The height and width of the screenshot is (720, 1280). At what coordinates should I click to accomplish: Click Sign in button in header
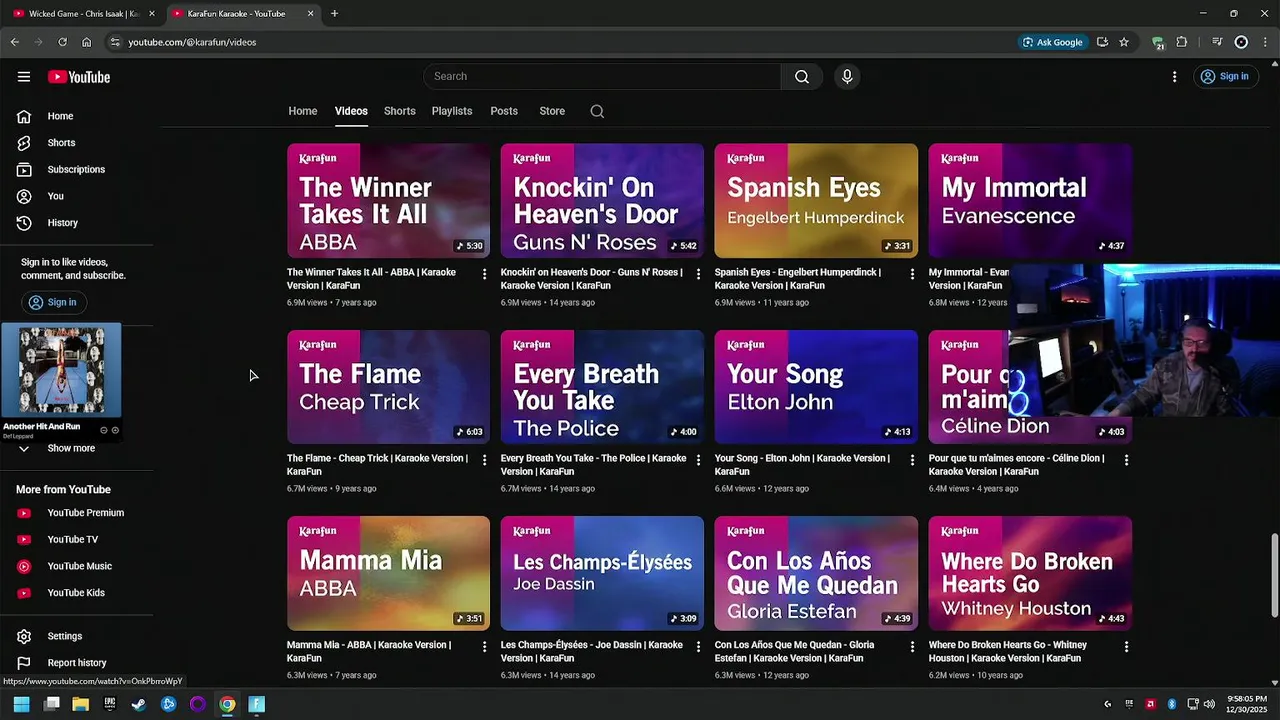point(1225,77)
